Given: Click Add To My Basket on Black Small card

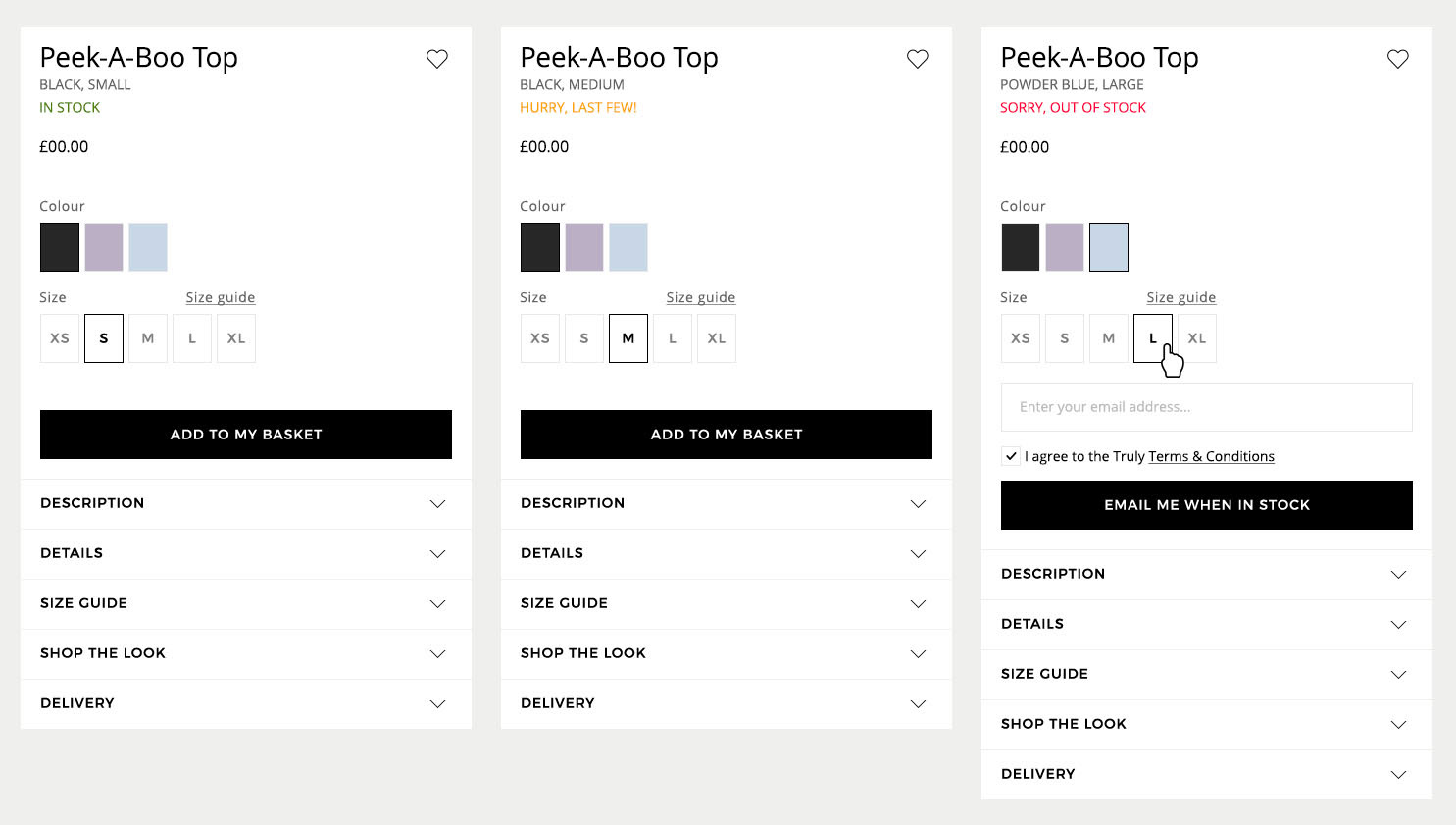Looking at the screenshot, I should [x=246, y=435].
